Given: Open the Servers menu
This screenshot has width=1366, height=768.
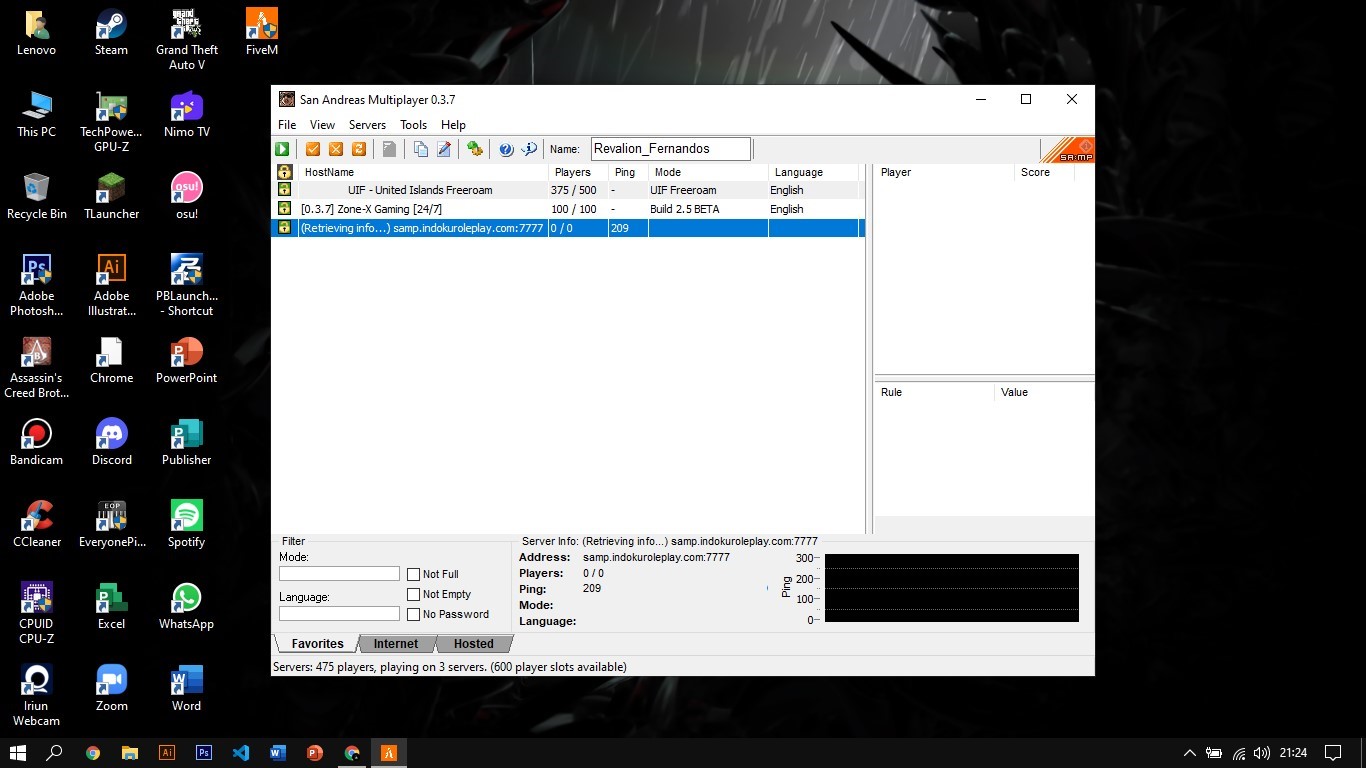Looking at the screenshot, I should coord(367,125).
